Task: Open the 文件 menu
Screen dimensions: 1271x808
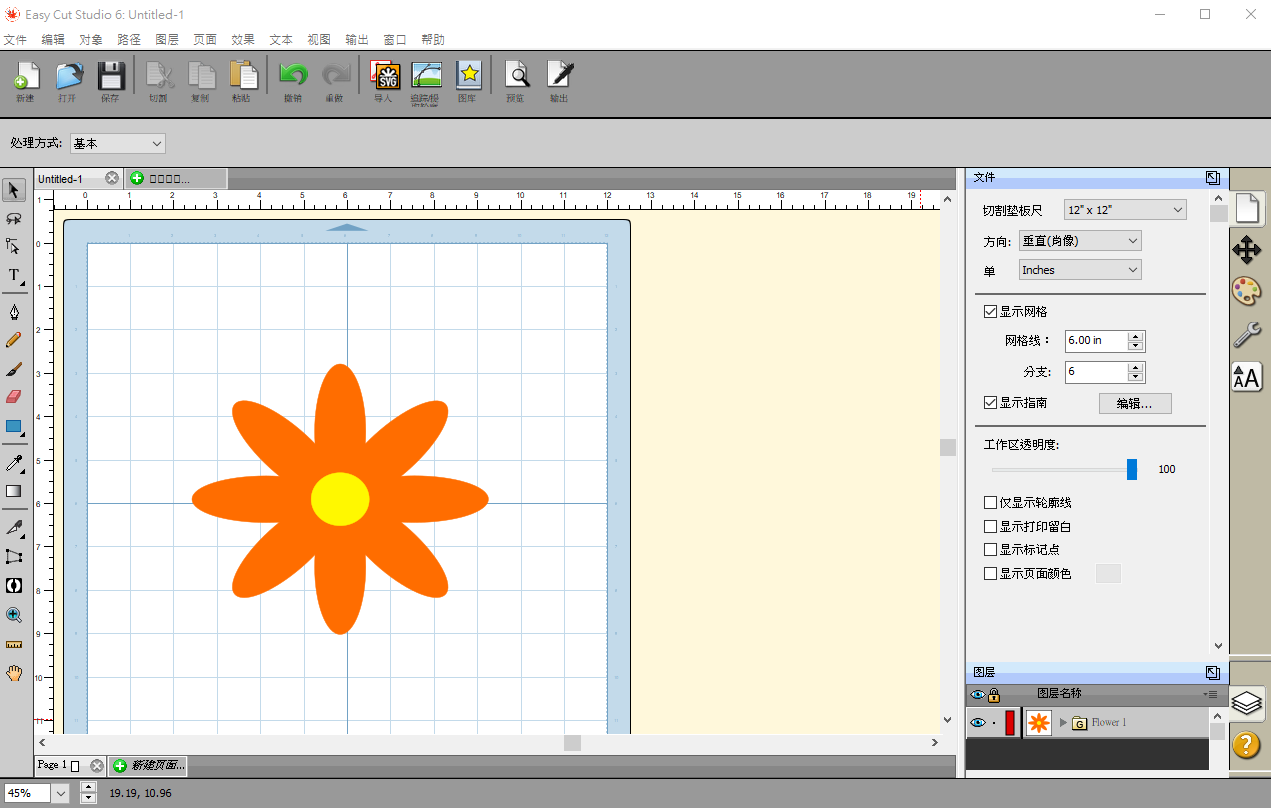Action: coord(15,40)
